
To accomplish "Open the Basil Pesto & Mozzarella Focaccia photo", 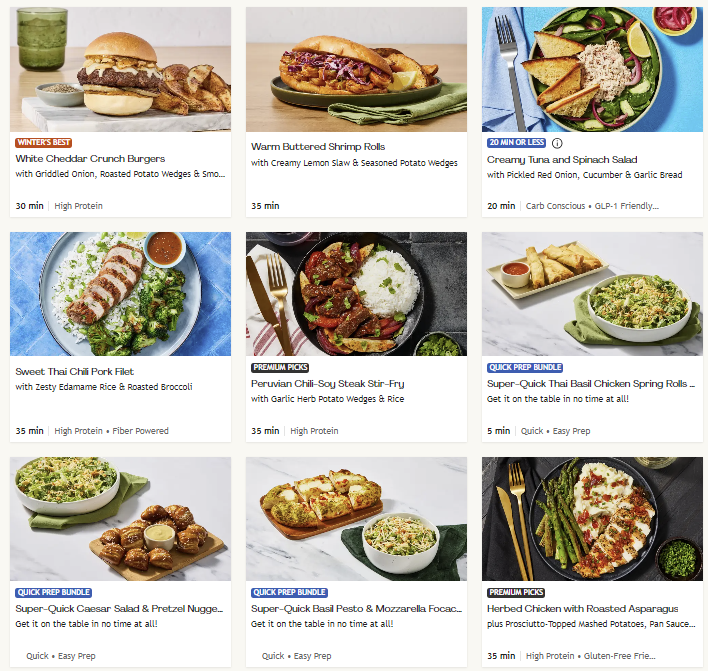I will click(x=356, y=519).
